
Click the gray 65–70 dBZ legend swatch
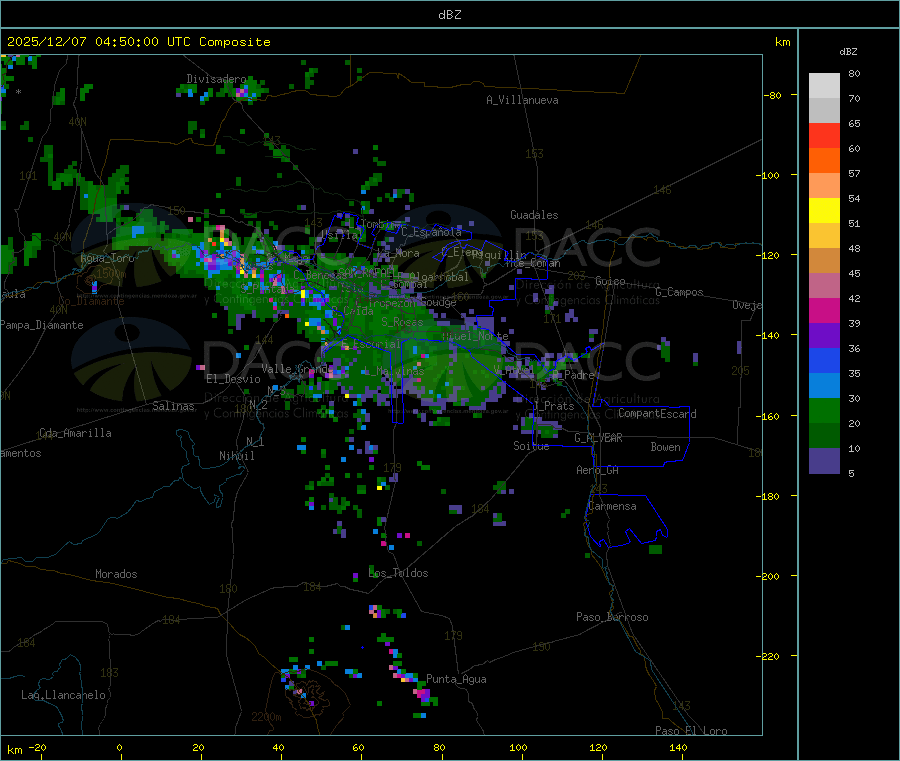pos(824,111)
